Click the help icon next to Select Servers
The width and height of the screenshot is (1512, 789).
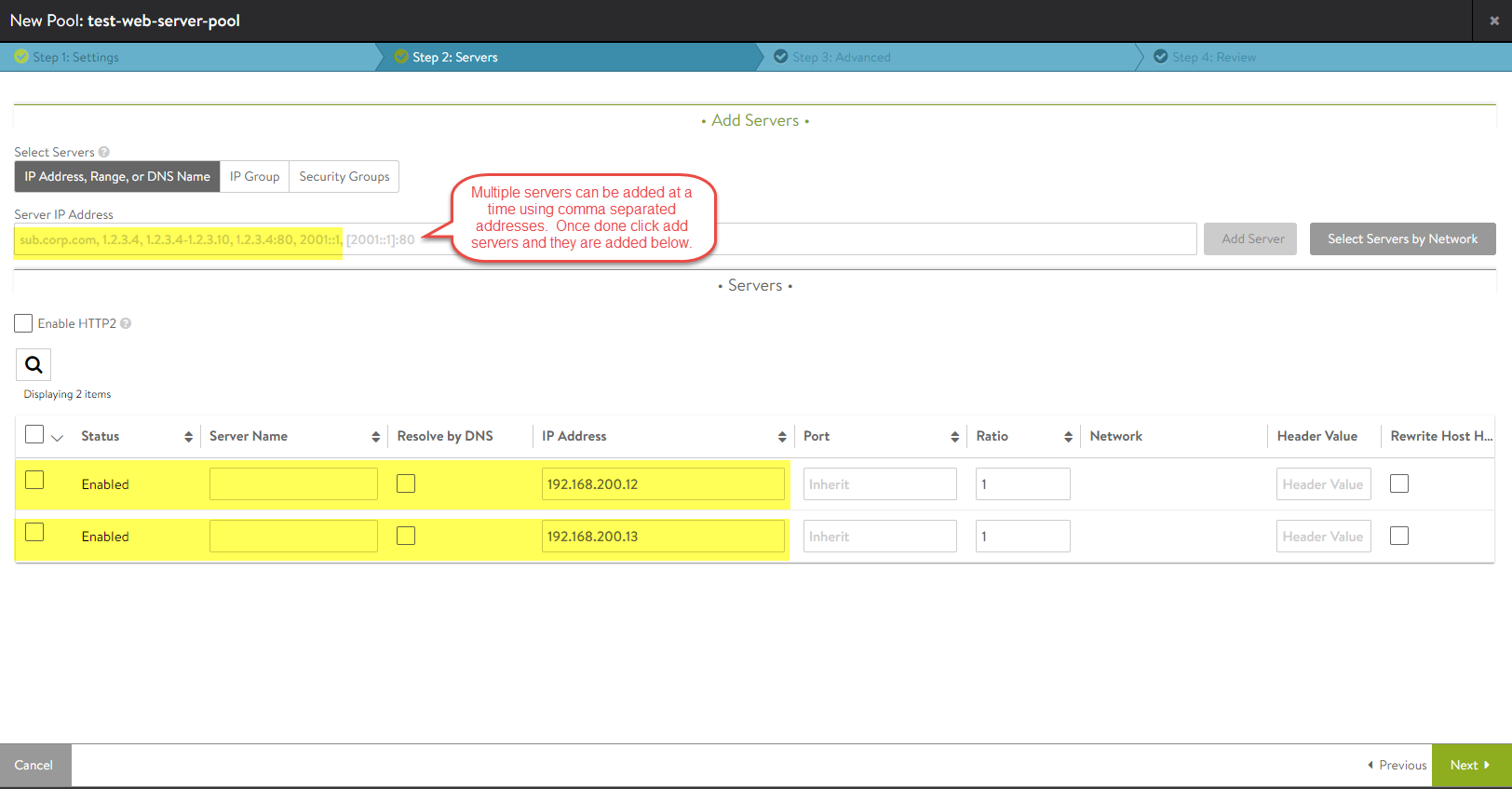tap(104, 152)
